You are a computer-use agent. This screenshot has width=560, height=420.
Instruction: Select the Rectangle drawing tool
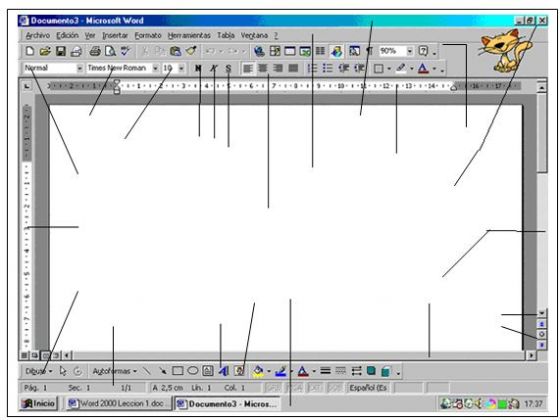click(x=178, y=371)
